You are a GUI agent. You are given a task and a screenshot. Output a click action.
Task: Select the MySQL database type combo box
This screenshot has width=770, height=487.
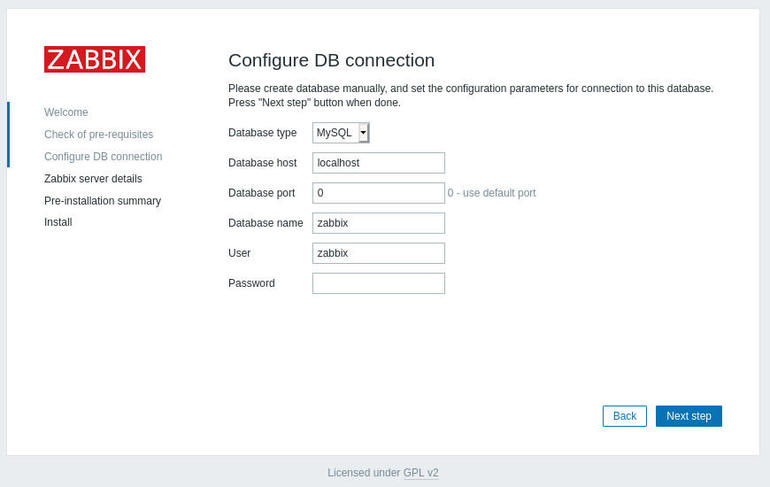tap(341, 133)
